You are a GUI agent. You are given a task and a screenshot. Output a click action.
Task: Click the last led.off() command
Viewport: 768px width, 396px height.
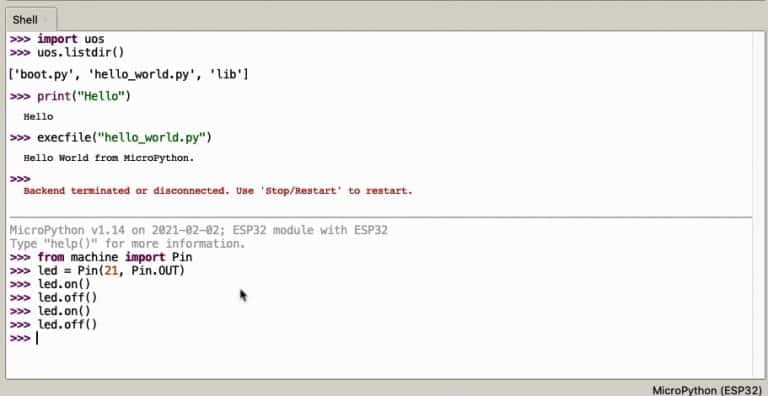67,324
